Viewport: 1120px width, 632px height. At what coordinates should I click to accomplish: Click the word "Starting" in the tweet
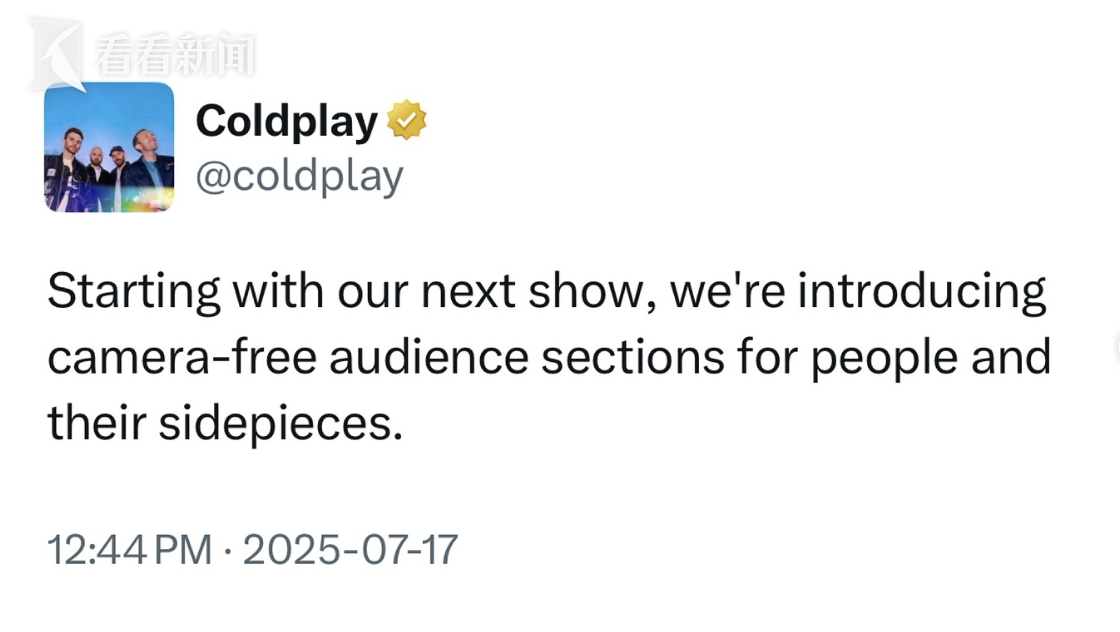(134, 292)
